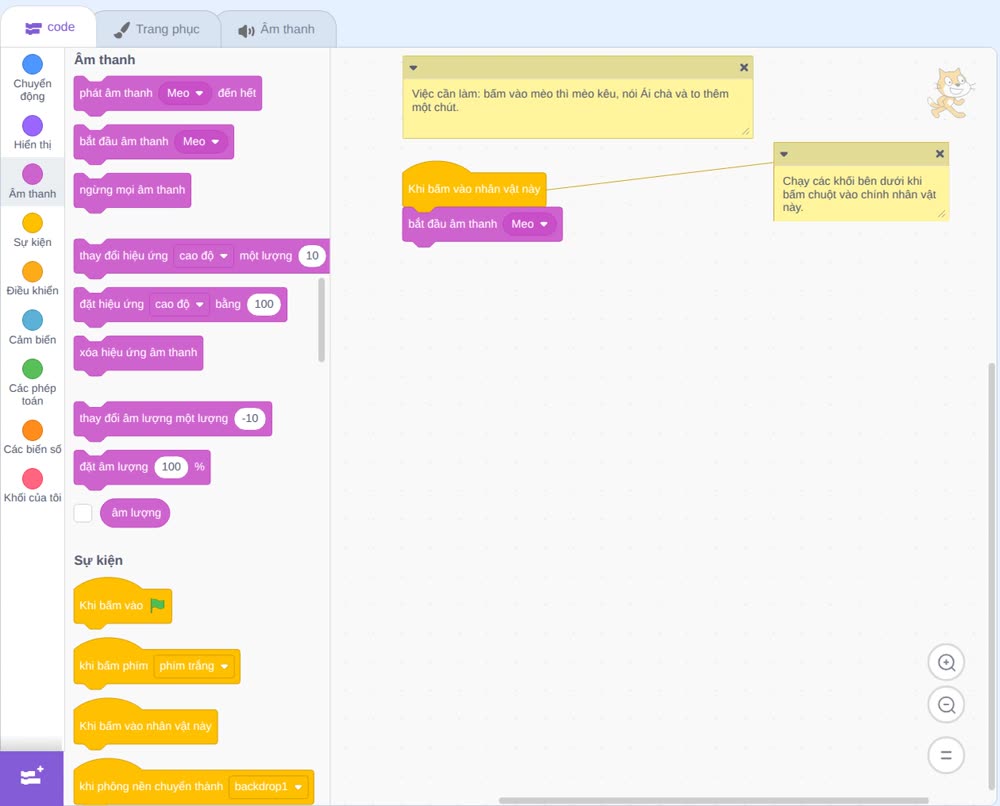Select the Hiển thị category circle

33,126
